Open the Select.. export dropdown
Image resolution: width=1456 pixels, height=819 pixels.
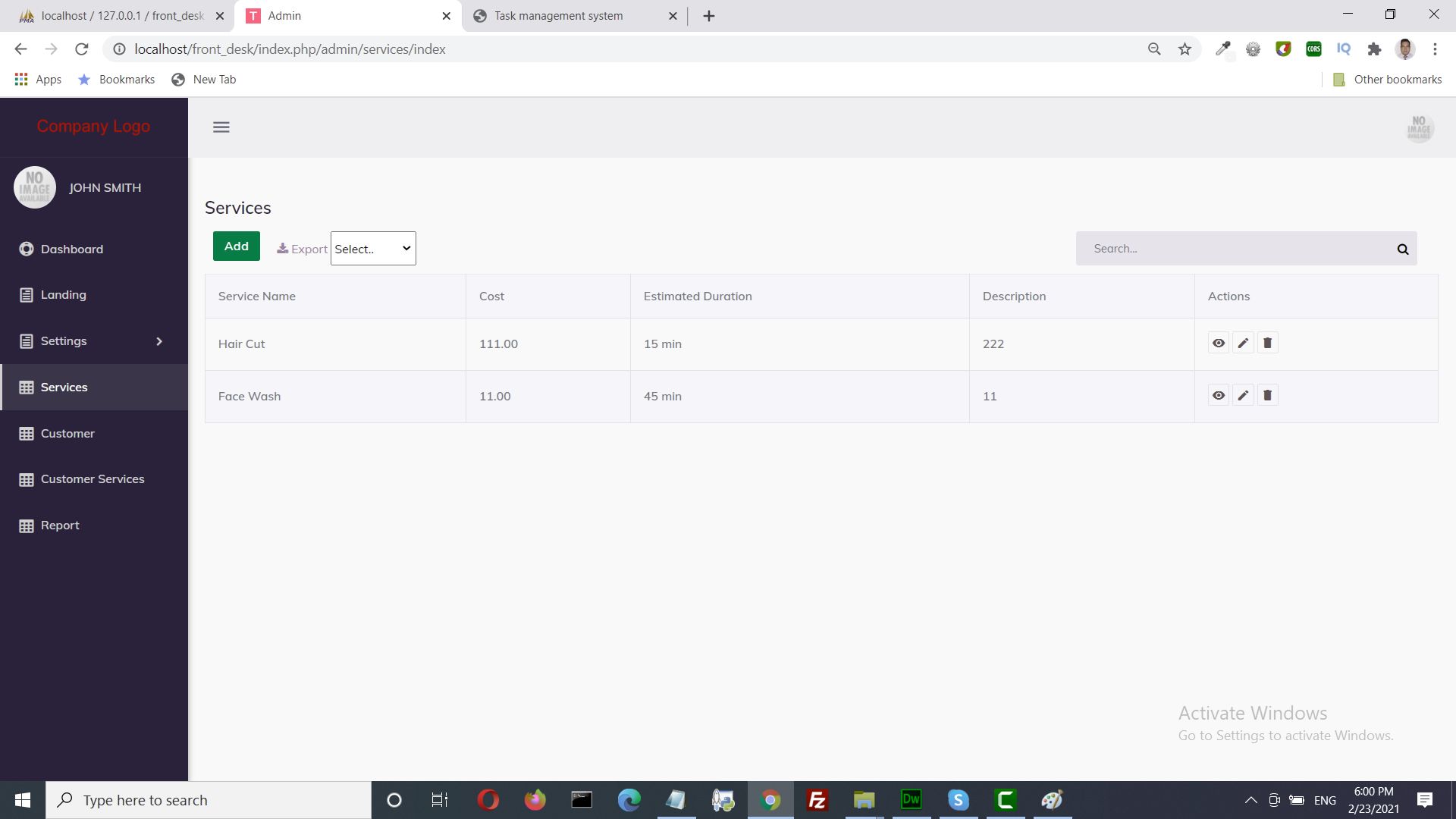point(373,249)
